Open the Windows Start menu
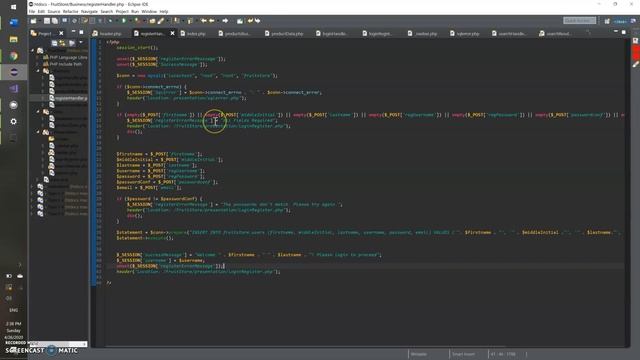 (13, 7)
